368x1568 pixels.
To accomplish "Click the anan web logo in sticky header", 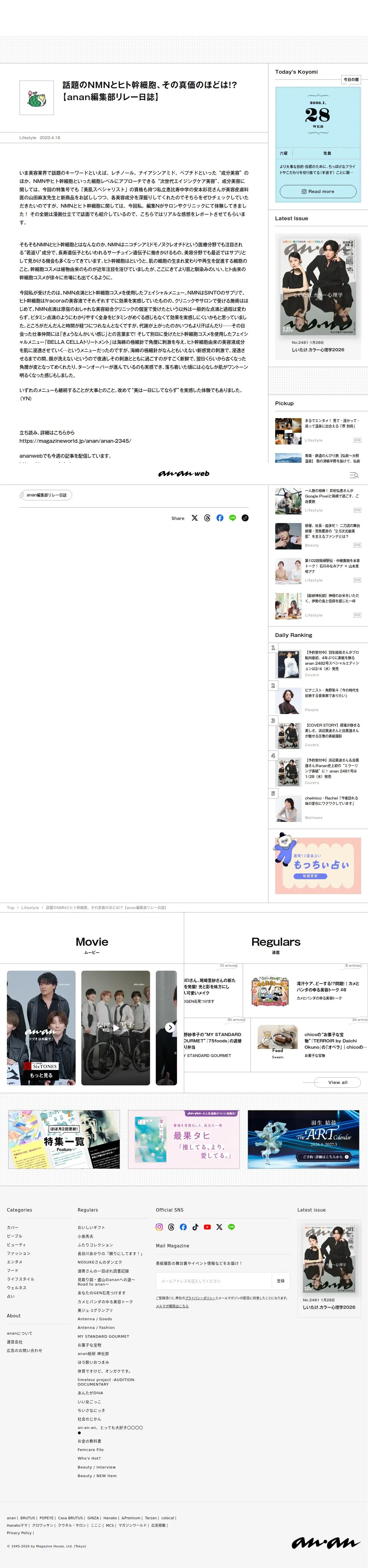I will coord(184,473).
